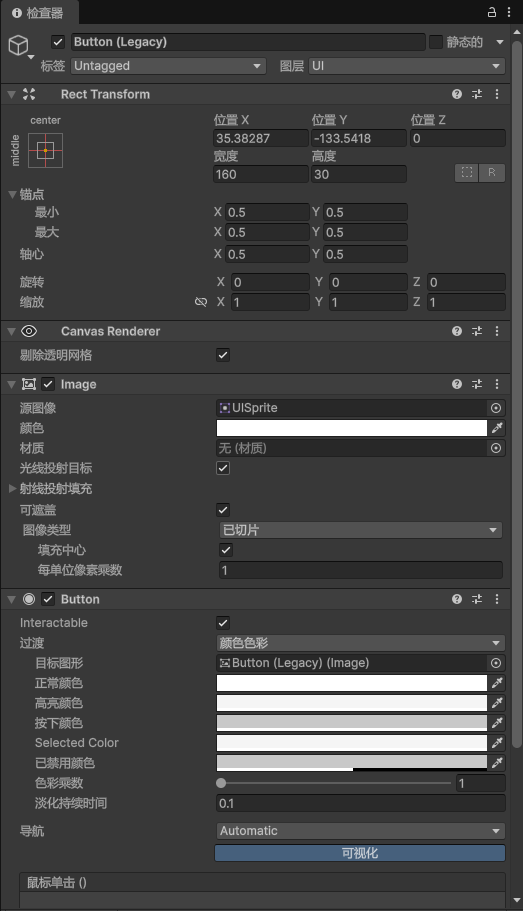
Task: Open Button component three-dot menu
Action: (x=497, y=599)
